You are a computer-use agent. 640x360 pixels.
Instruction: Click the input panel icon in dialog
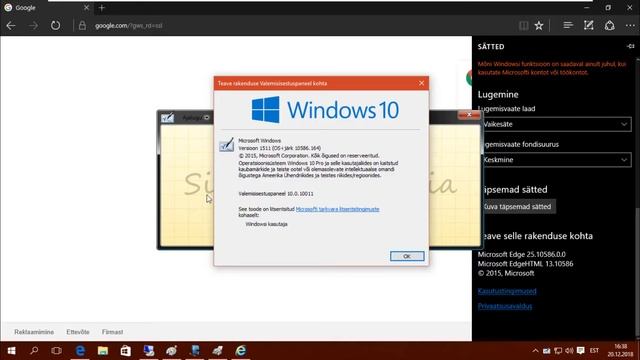[227, 144]
